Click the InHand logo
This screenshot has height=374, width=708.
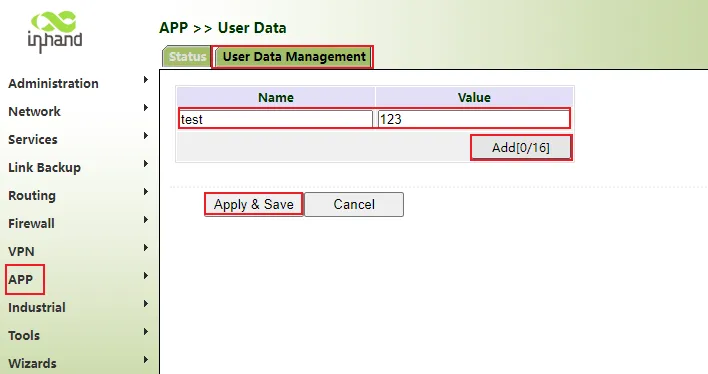pyautogui.click(x=55, y=32)
